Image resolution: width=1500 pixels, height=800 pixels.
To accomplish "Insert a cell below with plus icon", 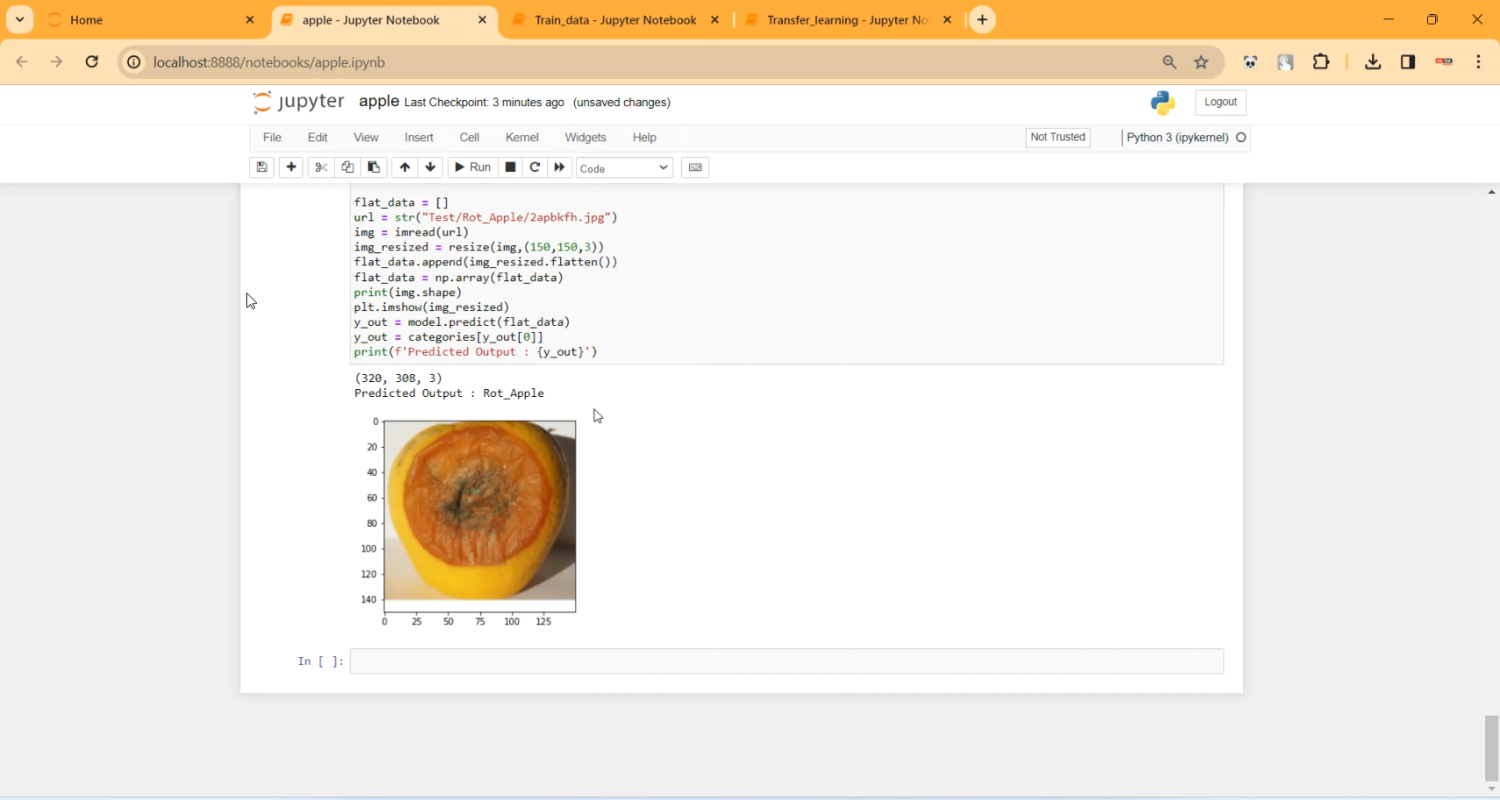I will click(x=291, y=167).
